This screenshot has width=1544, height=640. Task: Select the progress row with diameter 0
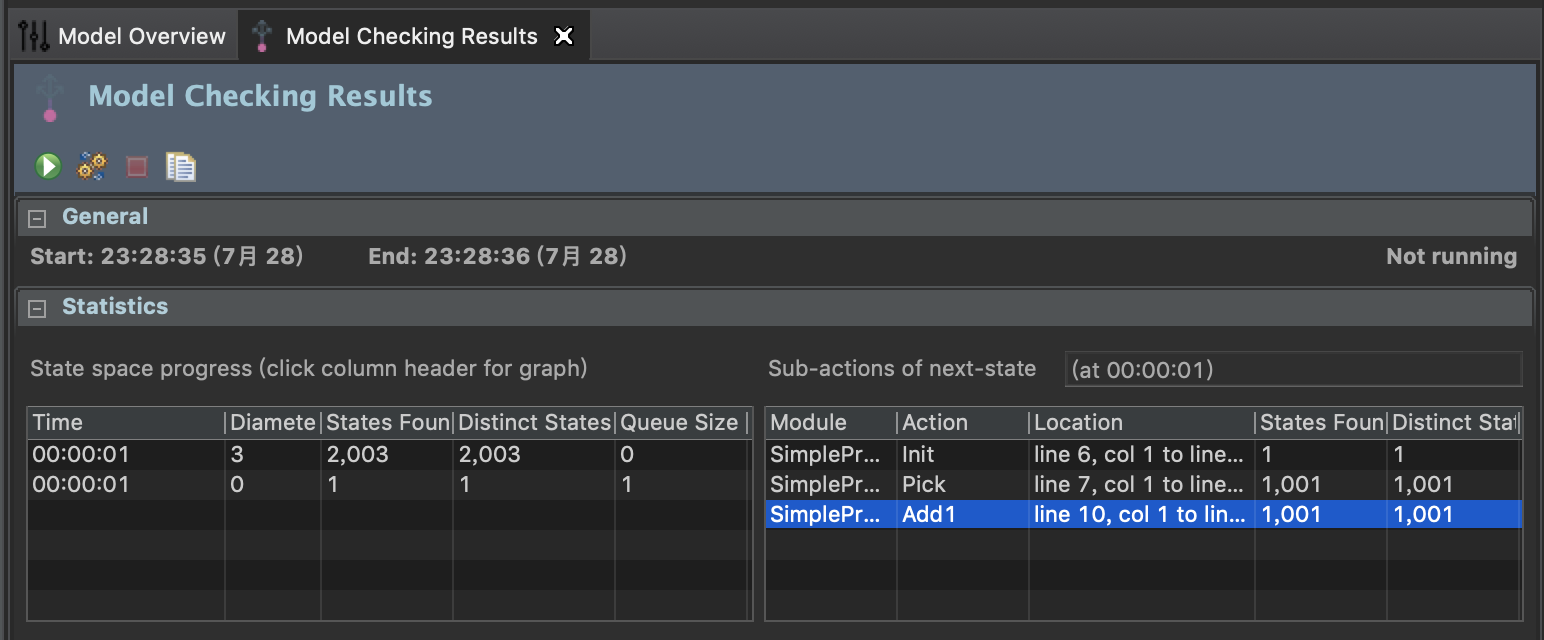click(388, 485)
